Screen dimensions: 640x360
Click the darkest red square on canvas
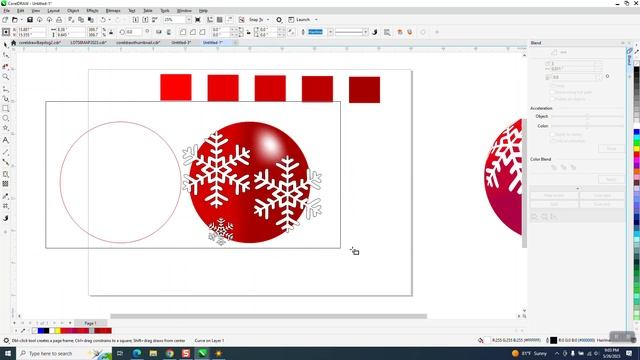pos(364,90)
